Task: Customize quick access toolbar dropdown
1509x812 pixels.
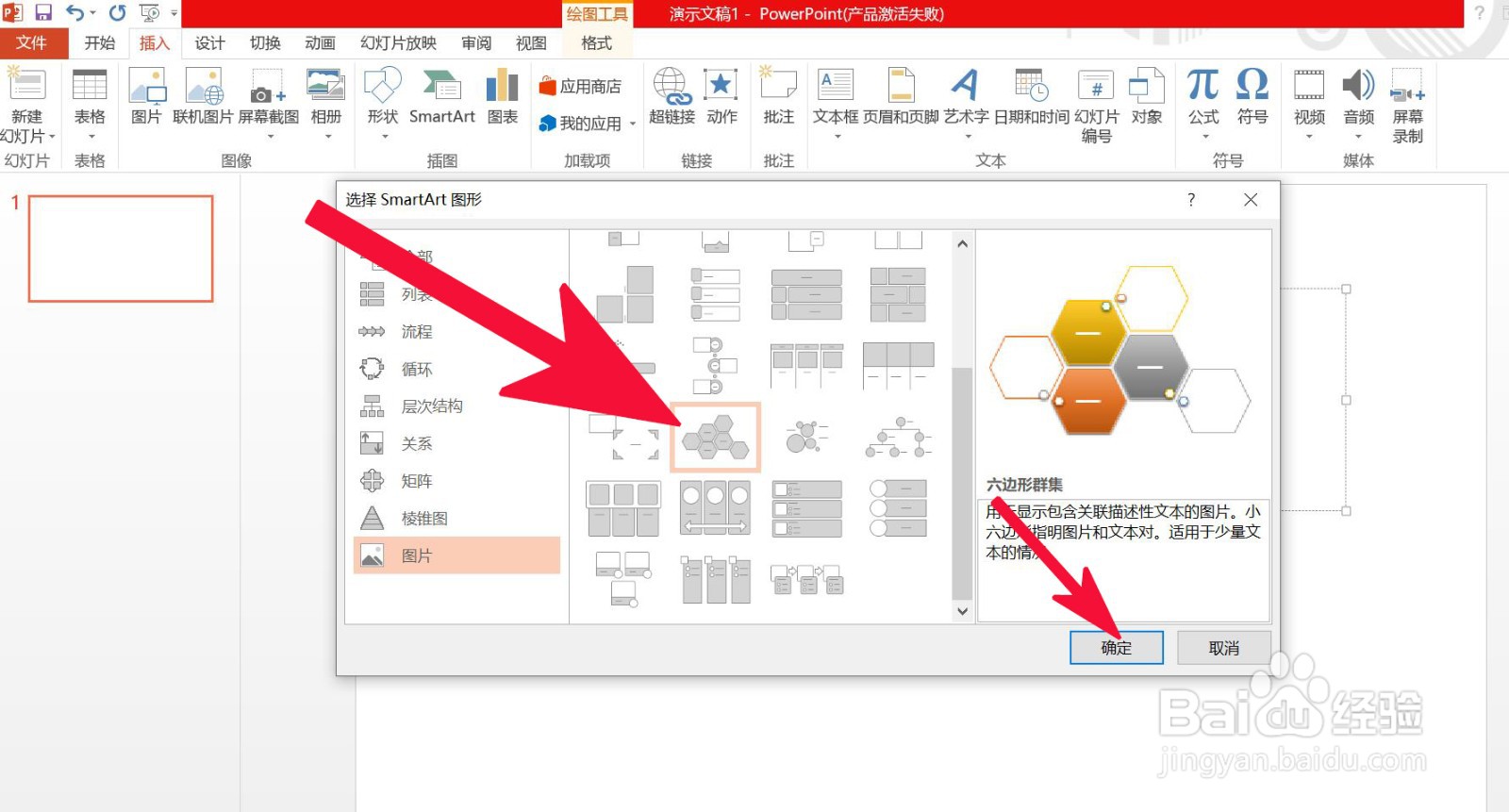Action: [174, 13]
